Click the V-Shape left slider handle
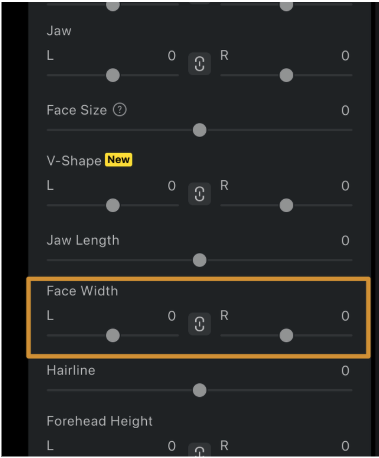This screenshot has width=379, height=458. tap(113, 205)
